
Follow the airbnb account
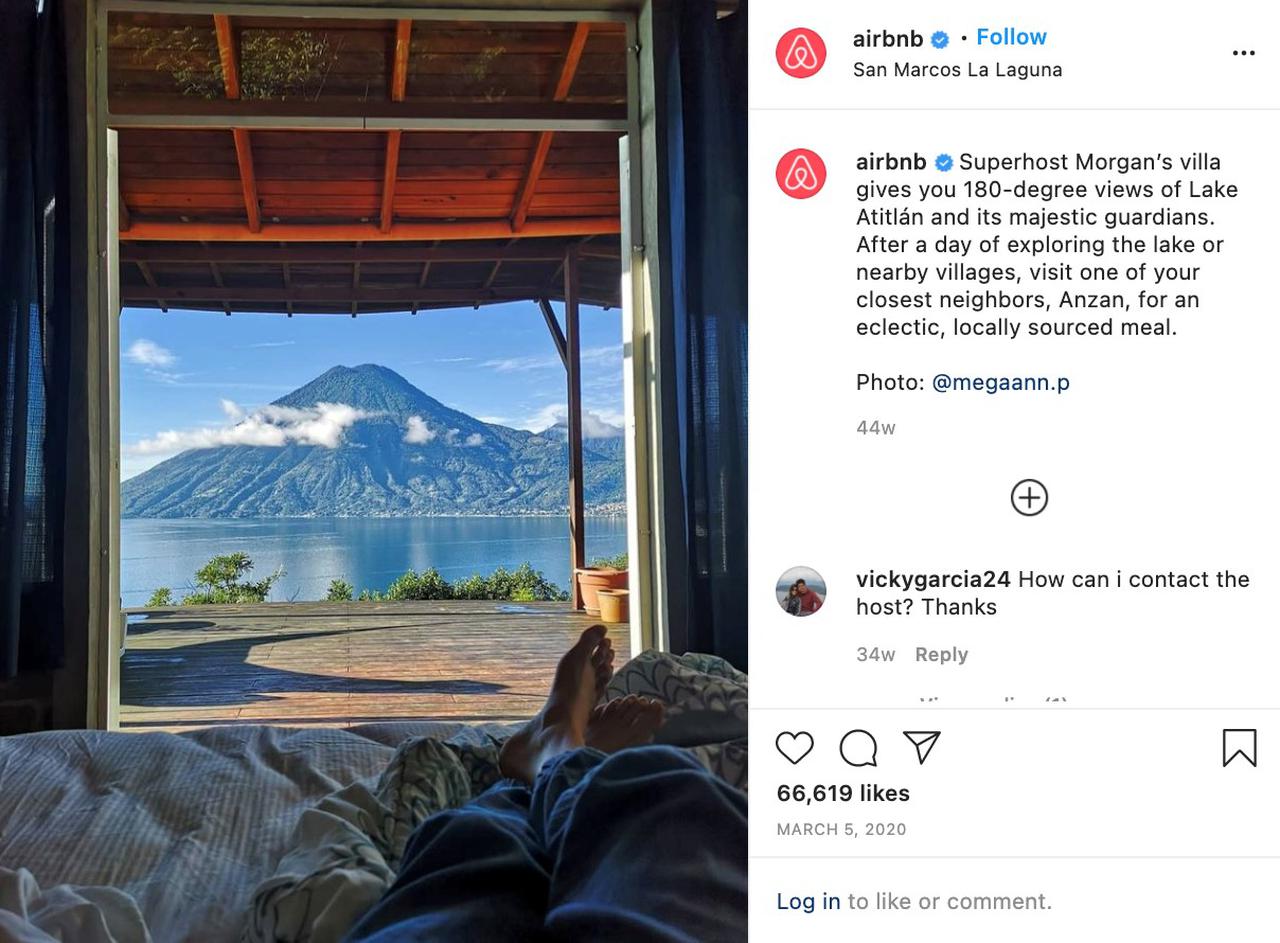pyautogui.click(x=1011, y=37)
